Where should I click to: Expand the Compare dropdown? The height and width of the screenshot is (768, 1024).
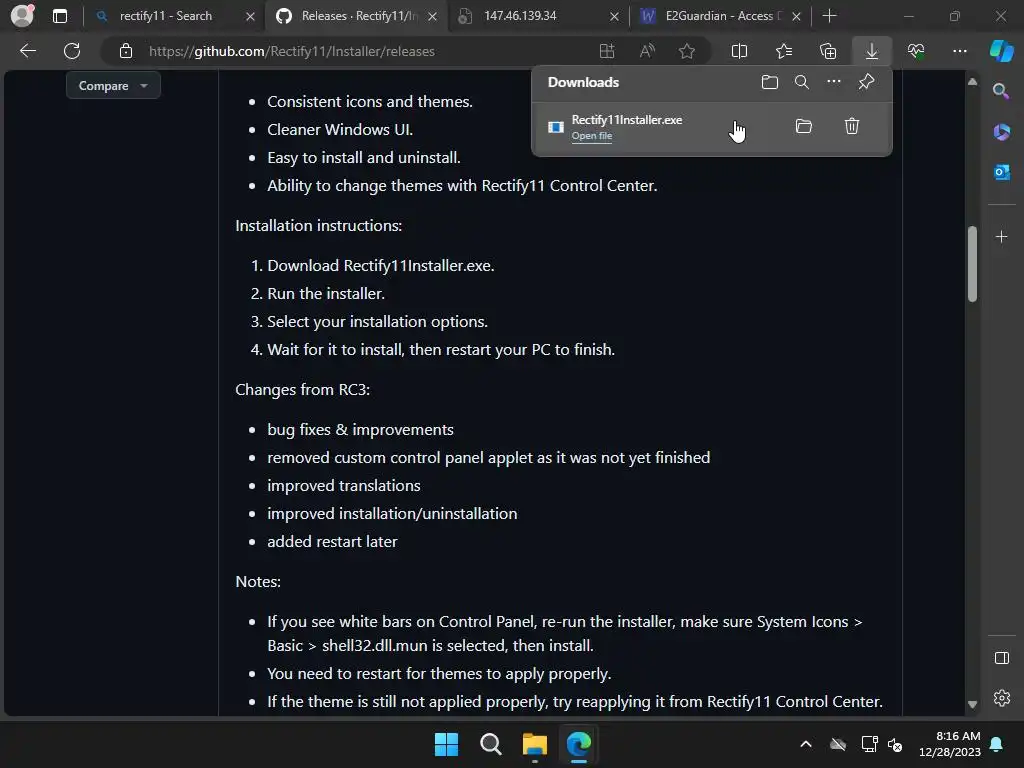click(x=113, y=86)
